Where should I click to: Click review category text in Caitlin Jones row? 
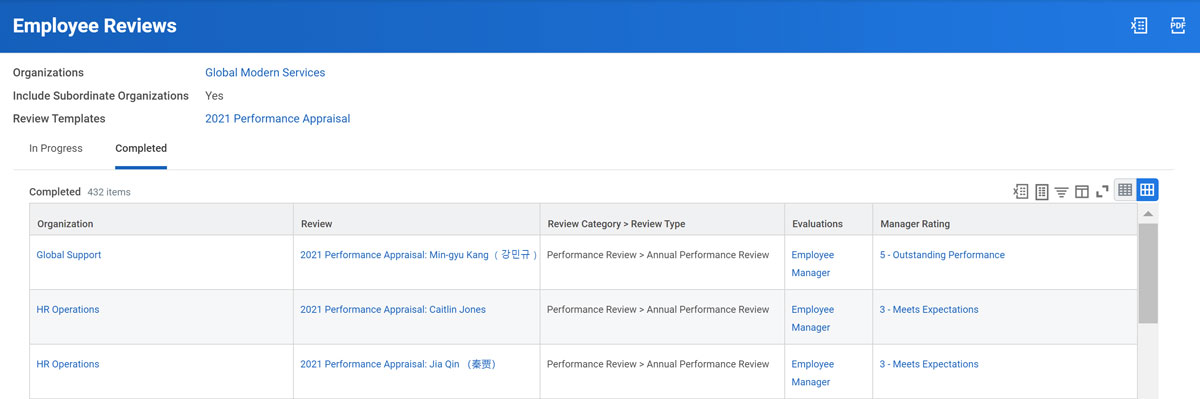658,310
